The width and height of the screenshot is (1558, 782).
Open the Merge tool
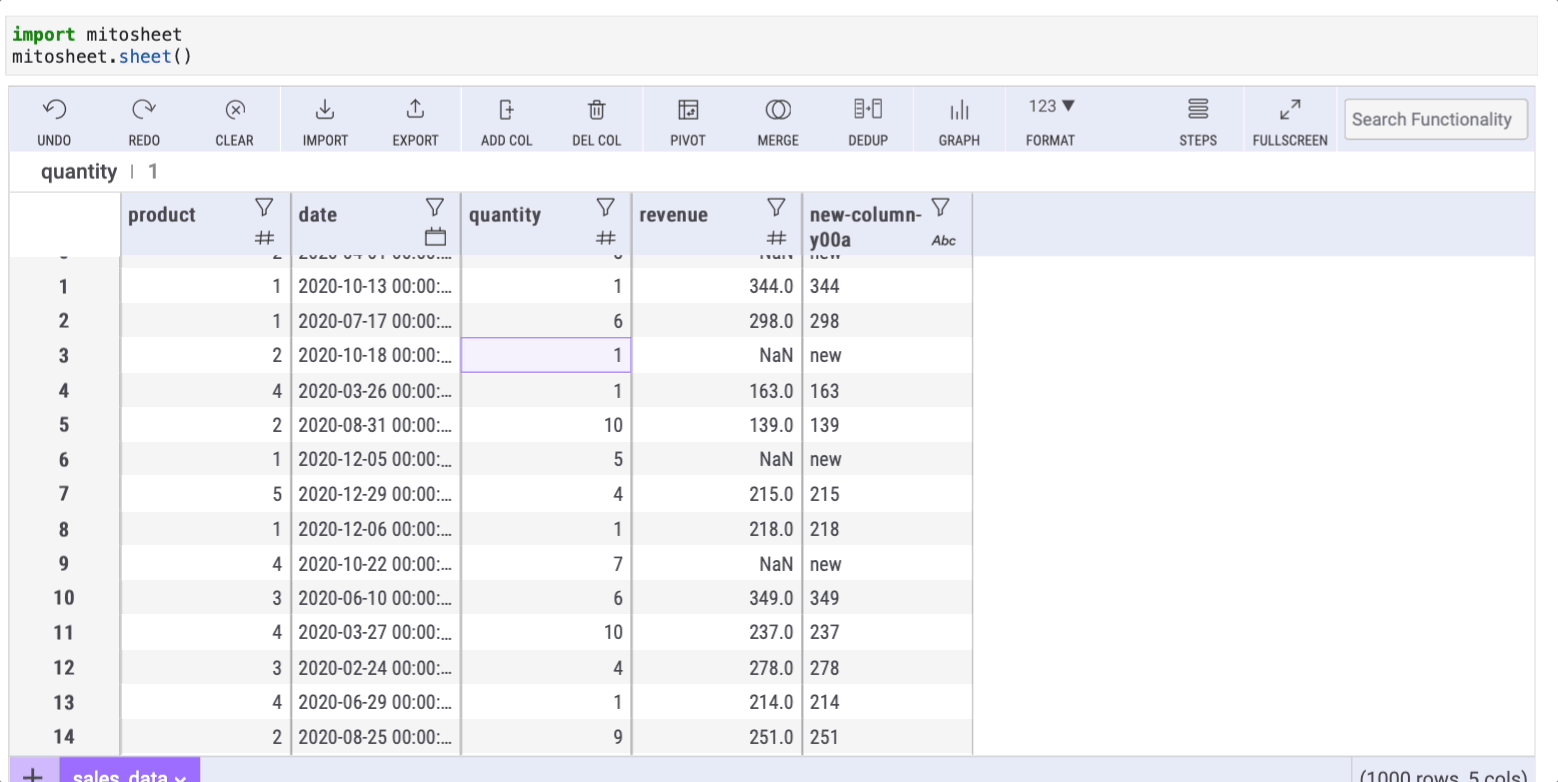778,110
